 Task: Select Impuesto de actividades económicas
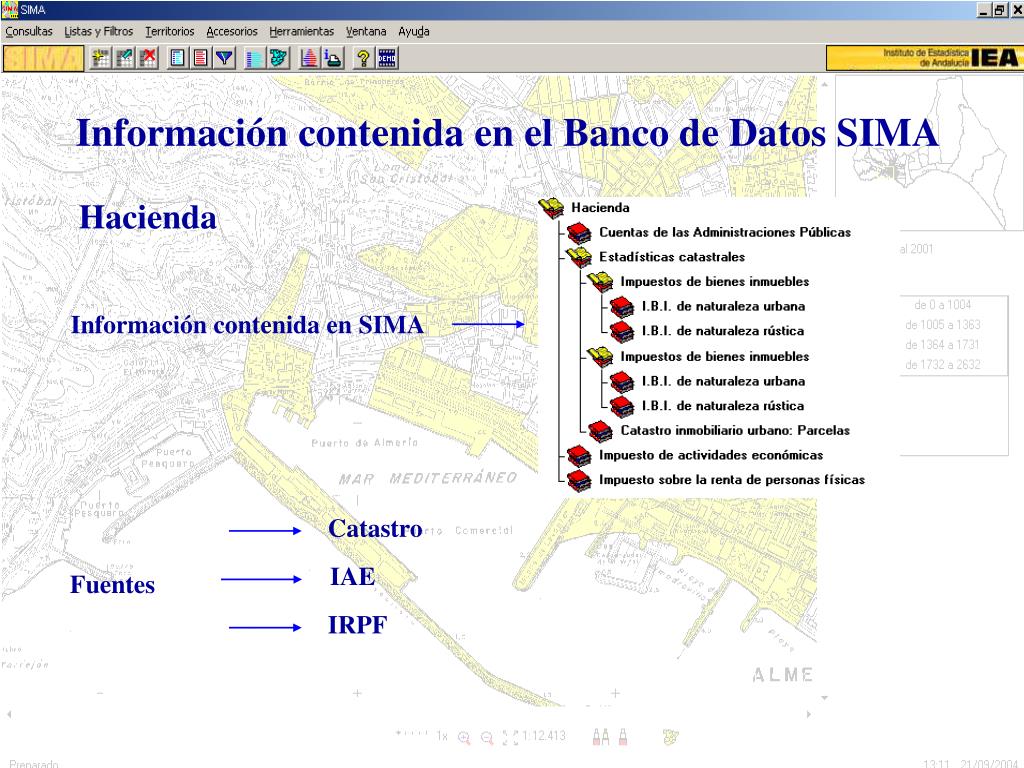click(711, 455)
